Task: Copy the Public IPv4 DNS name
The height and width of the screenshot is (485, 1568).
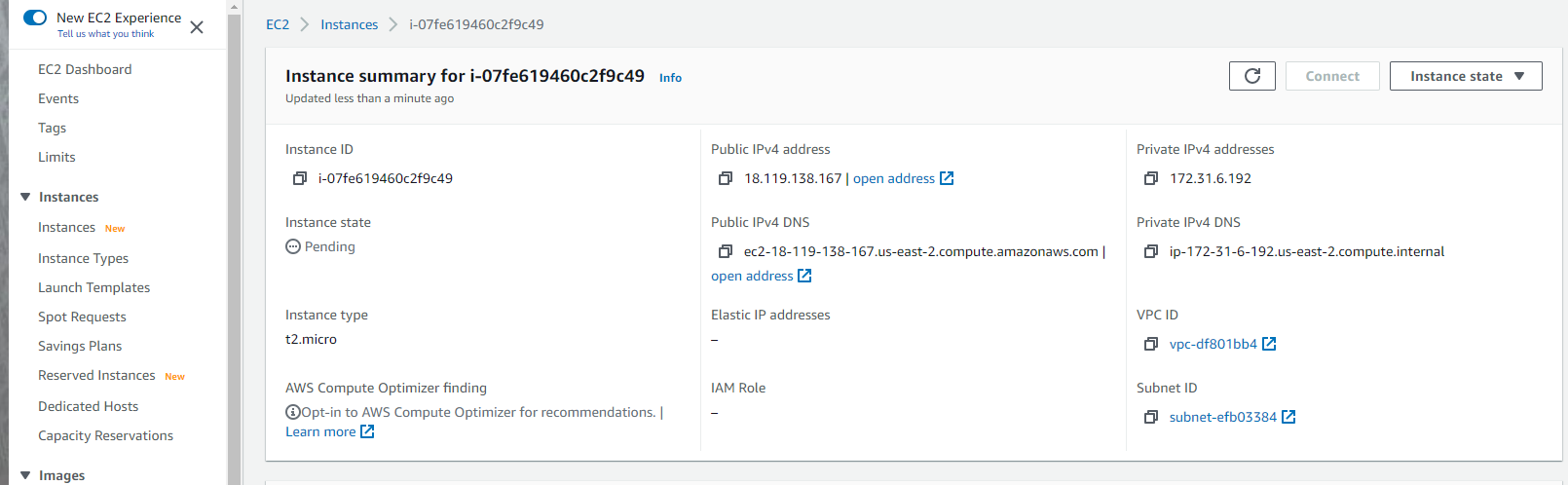Action: 726,251
